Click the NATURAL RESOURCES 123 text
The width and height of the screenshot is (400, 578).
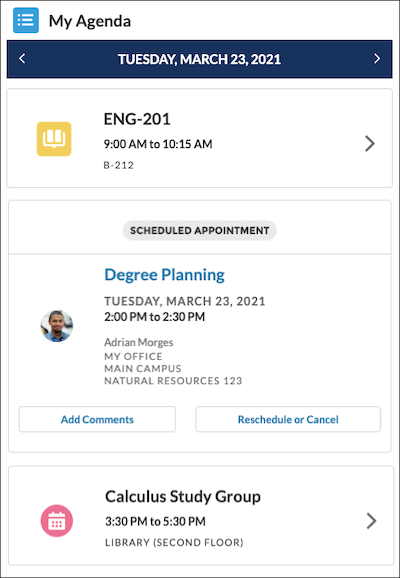pyautogui.click(x=173, y=381)
